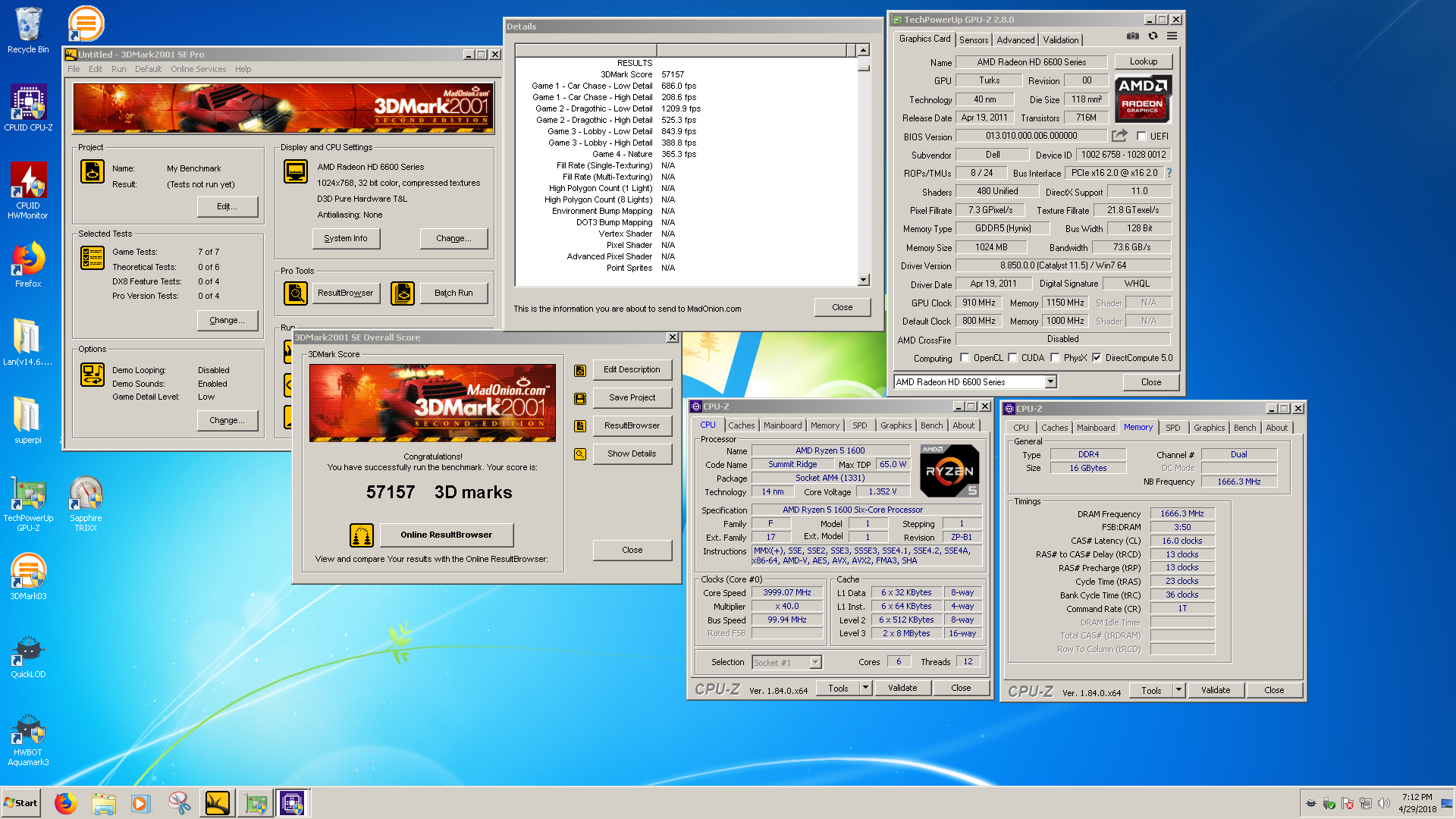
Task: Open the Tools dropdown arrow in CPU-Z Memory window
Action: pos(1178,691)
